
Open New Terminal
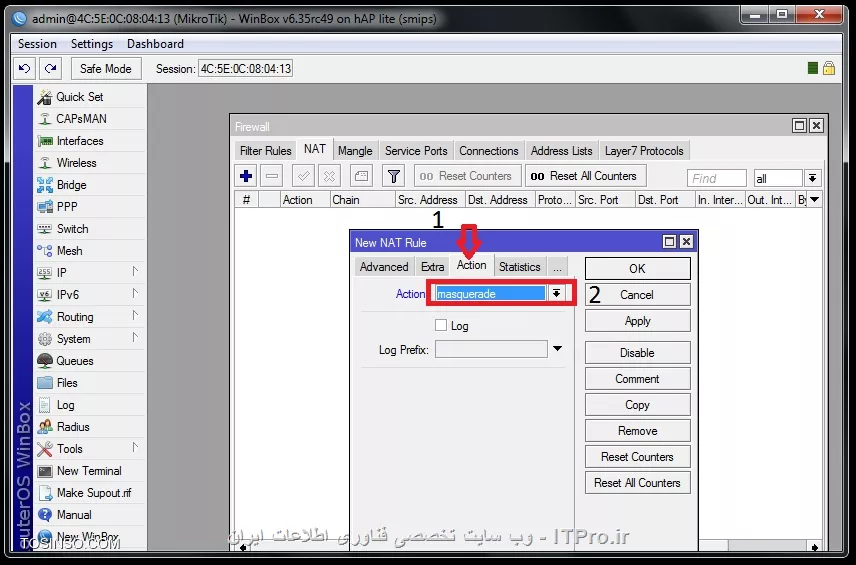89,471
